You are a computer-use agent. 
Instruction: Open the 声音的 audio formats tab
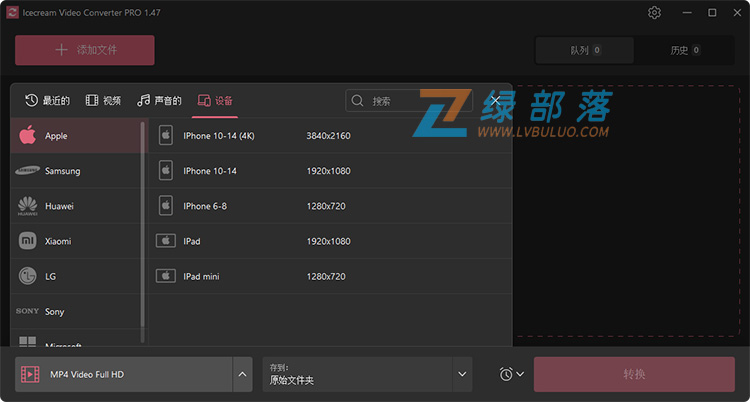pyautogui.click(x=159, y=100)
